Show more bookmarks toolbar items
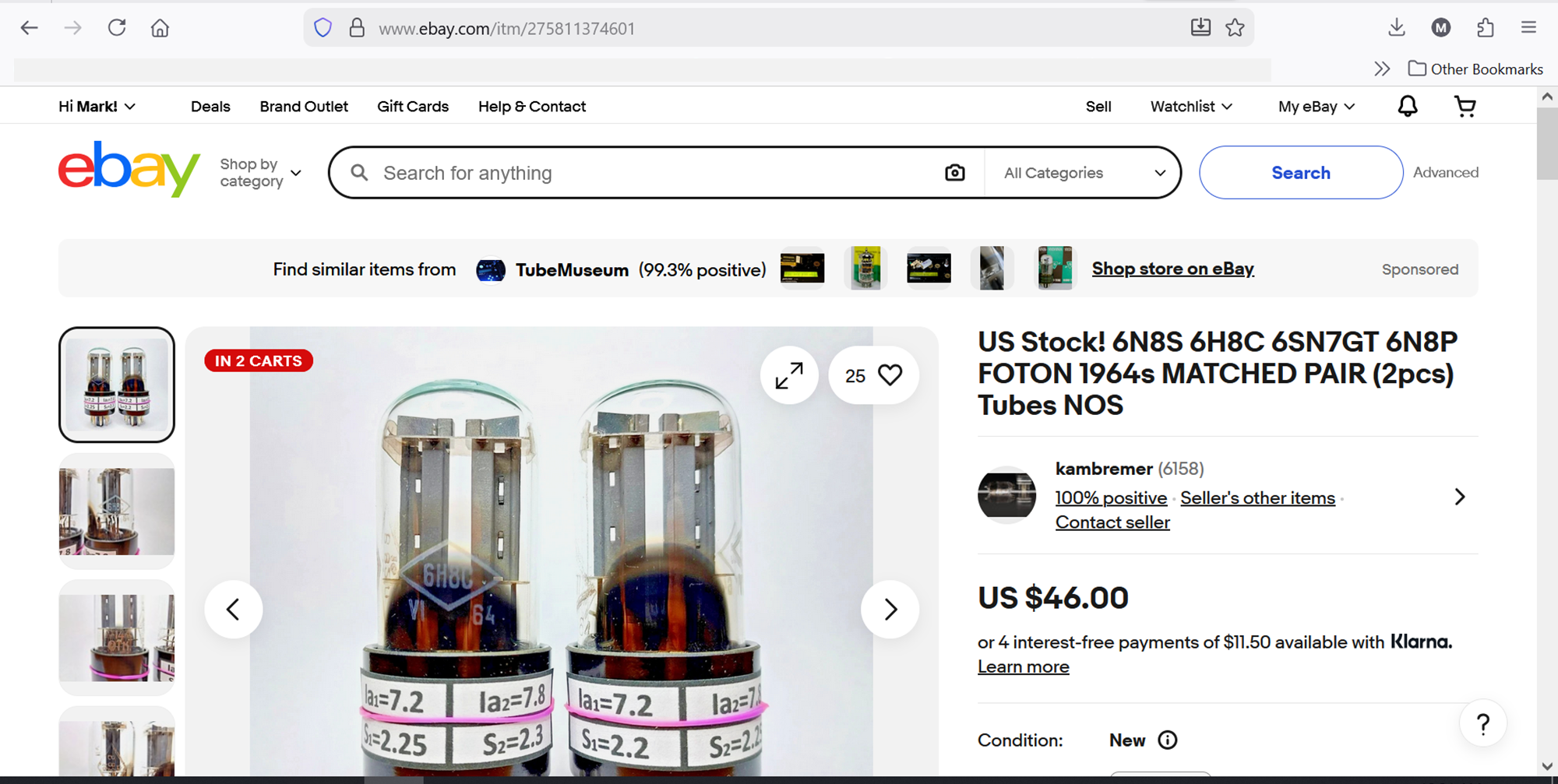1558x784 pixels. [1382, 69]
